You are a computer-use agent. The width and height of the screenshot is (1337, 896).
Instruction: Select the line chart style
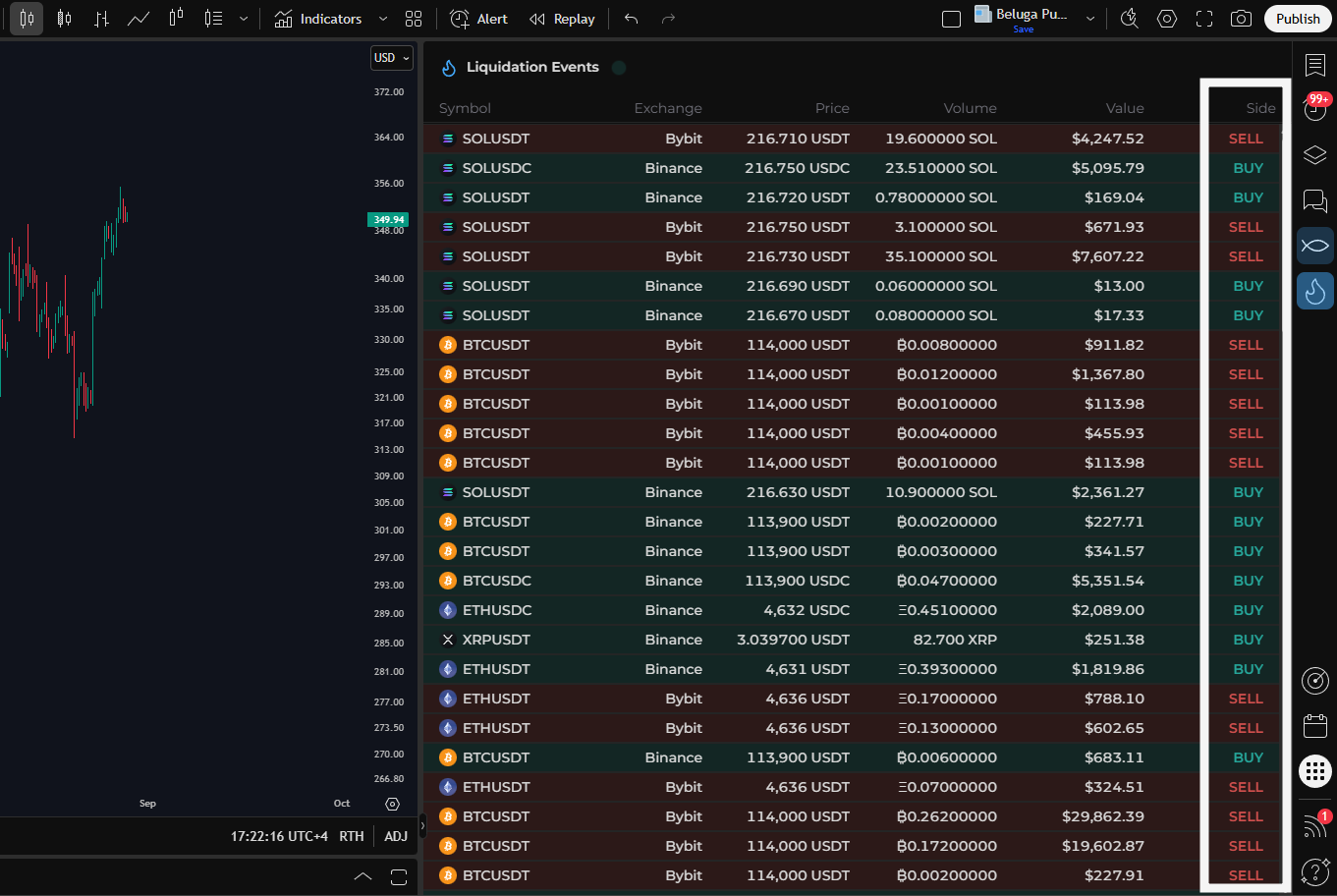pos(139,19)
